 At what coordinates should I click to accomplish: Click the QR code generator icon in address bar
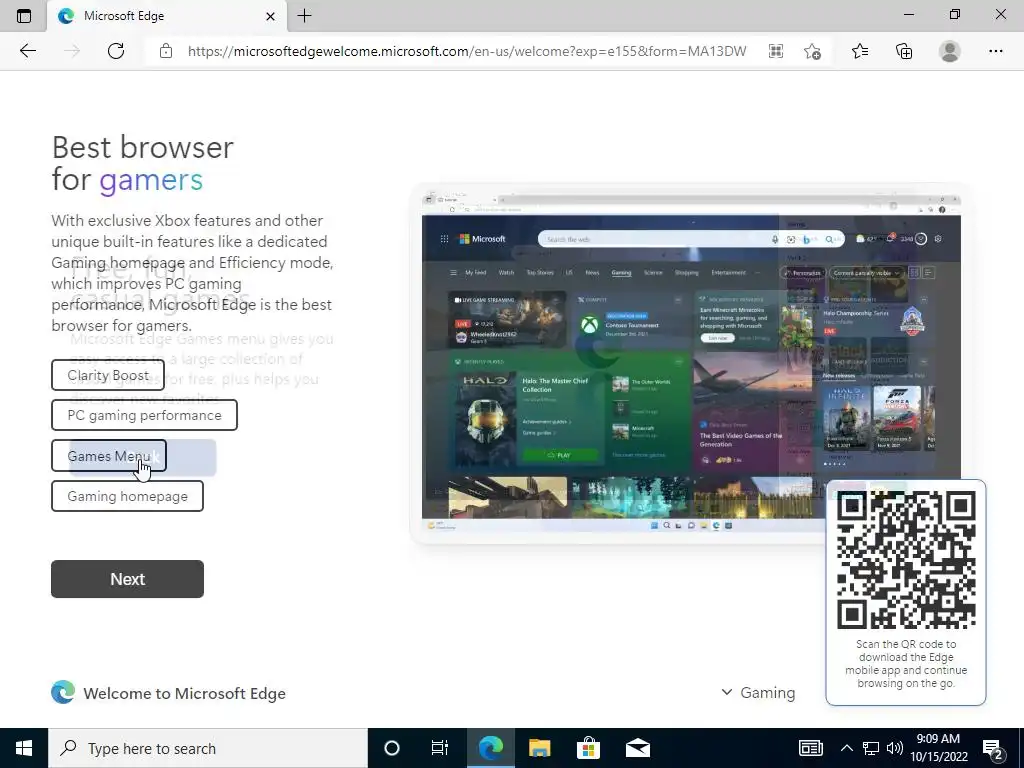776,51
